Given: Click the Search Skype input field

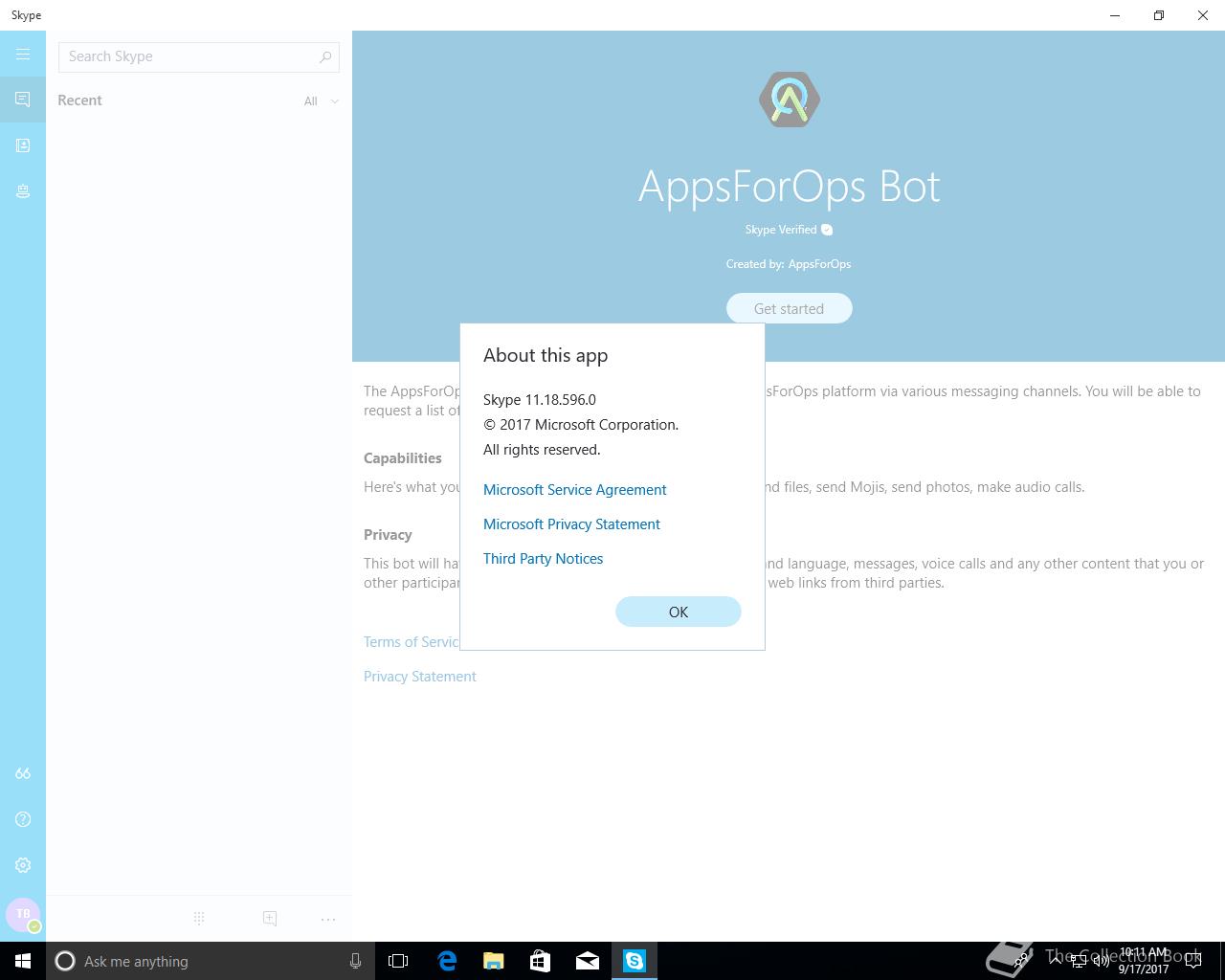Looking at the screenshot, I should pos(199,56).
